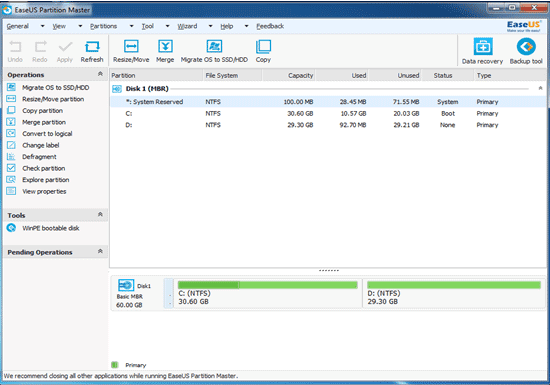
Task: Open the Tool menu dropdown arrow
Action: click(x=167, y=26)
